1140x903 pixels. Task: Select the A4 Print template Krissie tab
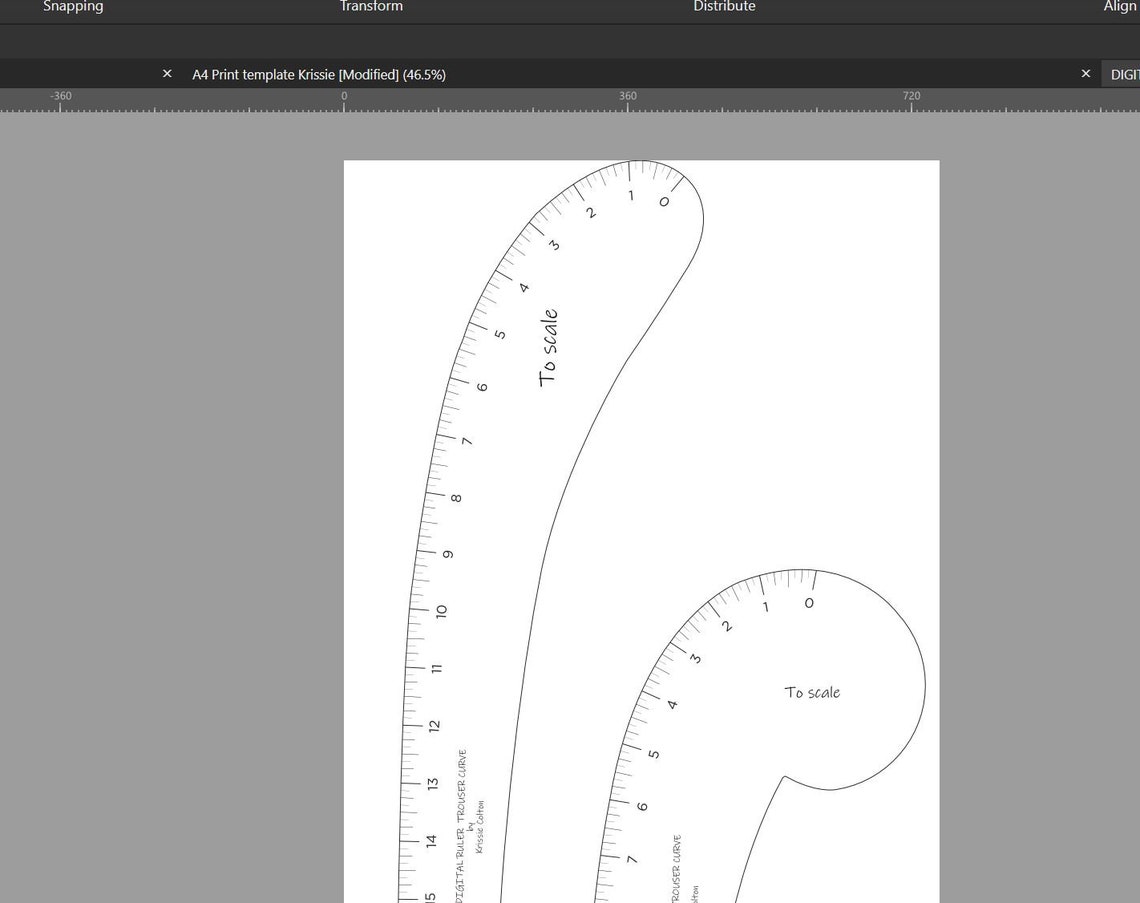tap(318, 74)
